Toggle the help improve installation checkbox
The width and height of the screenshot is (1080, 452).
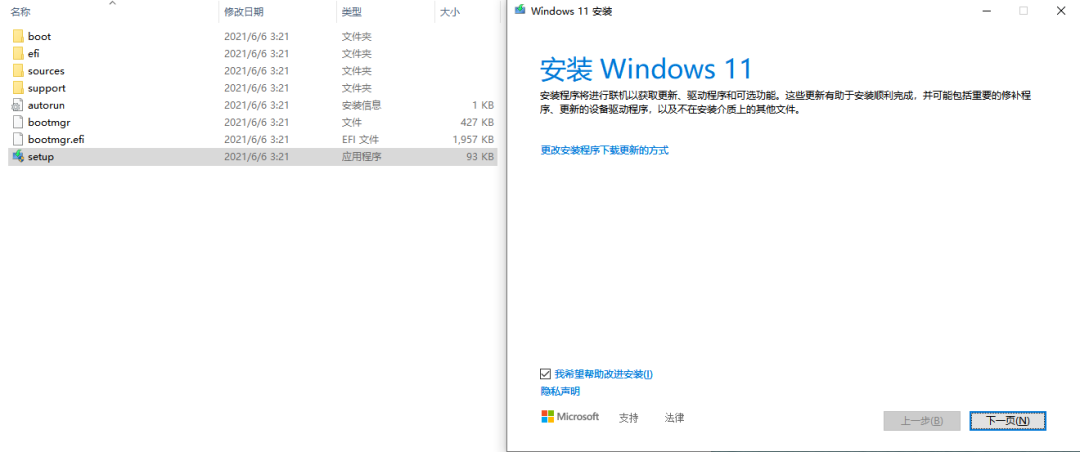545,374
